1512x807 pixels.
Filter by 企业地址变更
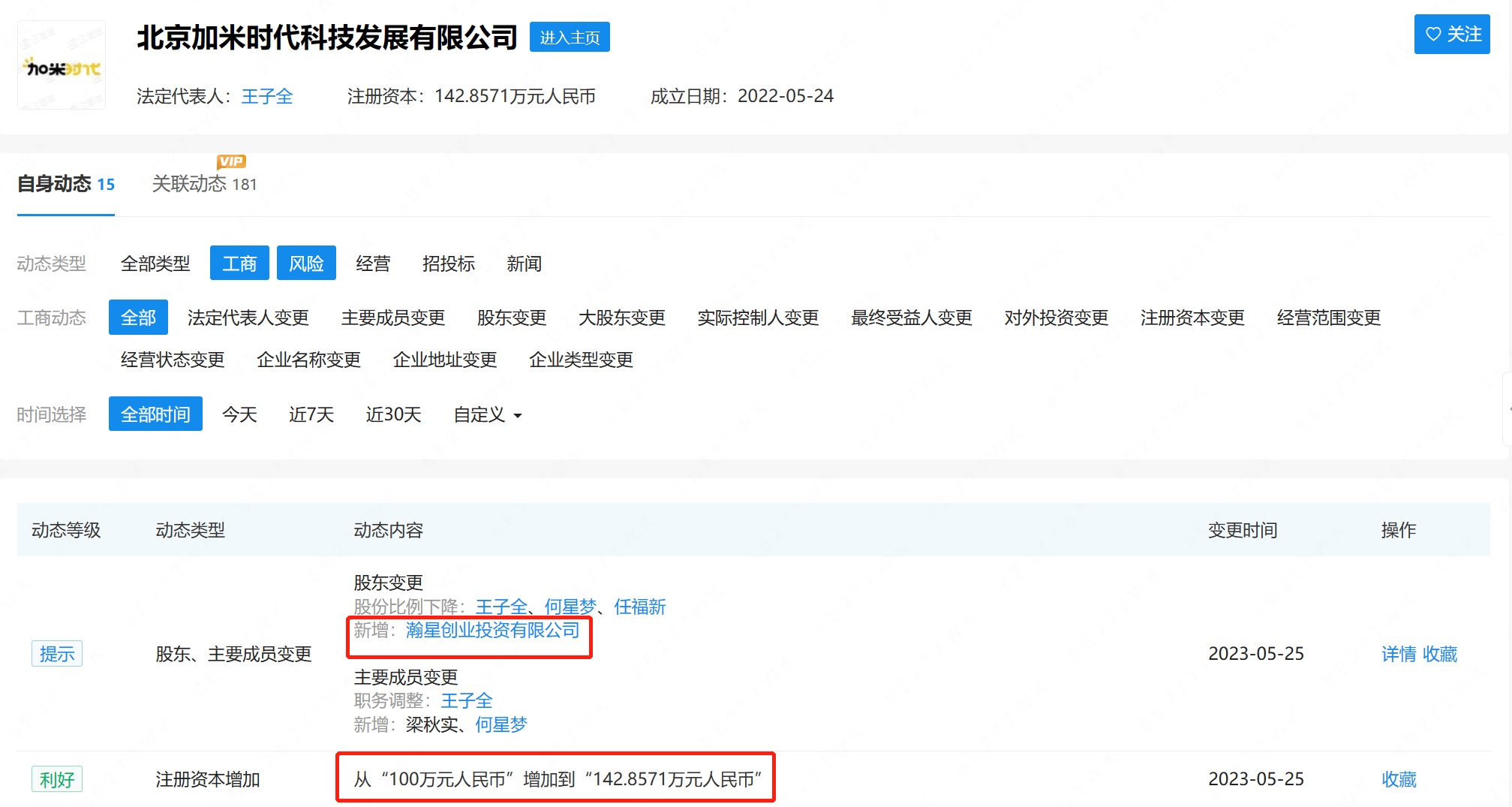(445, 360)
